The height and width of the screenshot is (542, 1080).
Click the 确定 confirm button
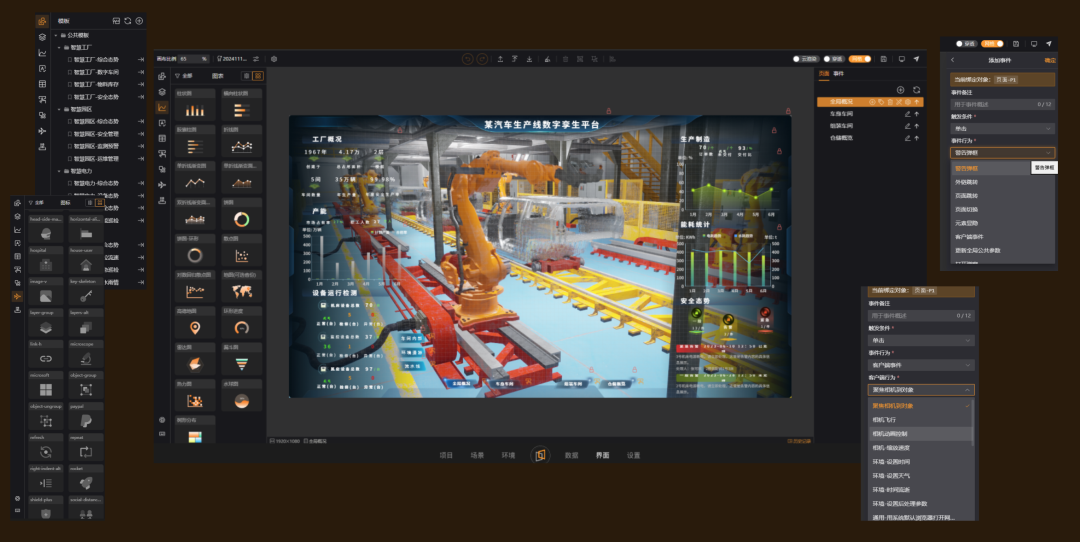click(1049, 60)
